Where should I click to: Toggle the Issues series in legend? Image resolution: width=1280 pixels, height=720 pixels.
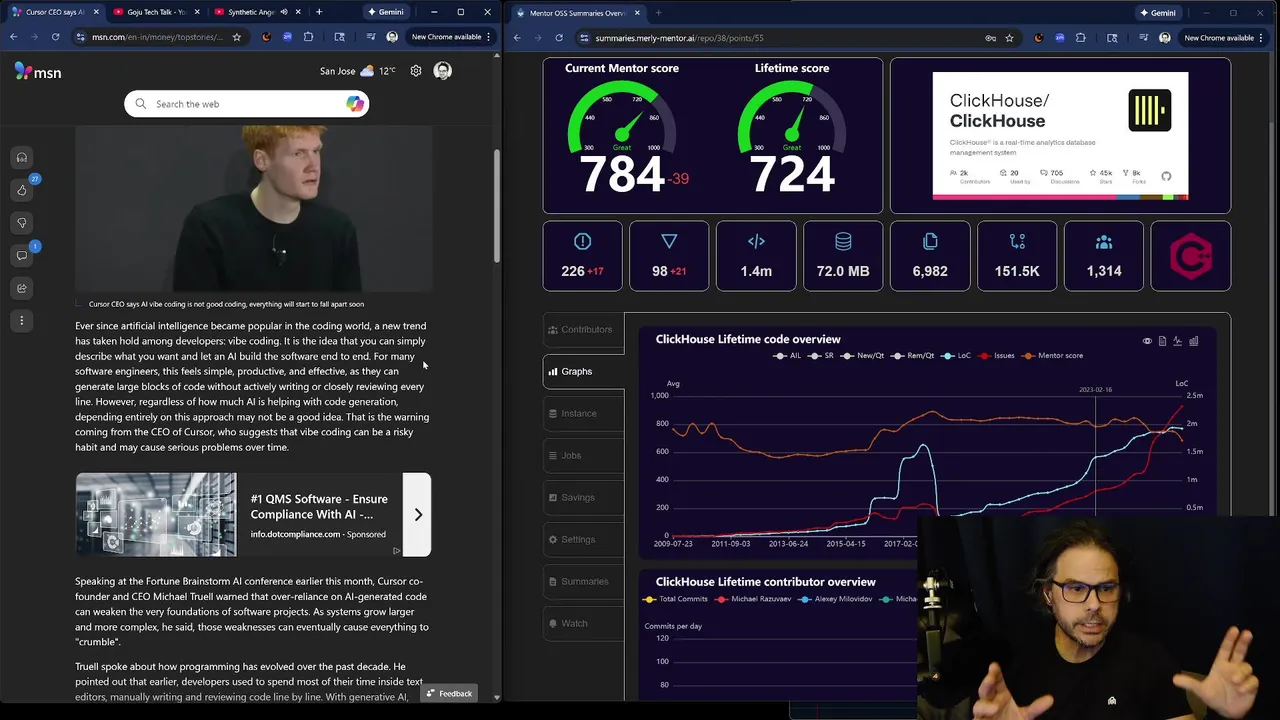997,355
